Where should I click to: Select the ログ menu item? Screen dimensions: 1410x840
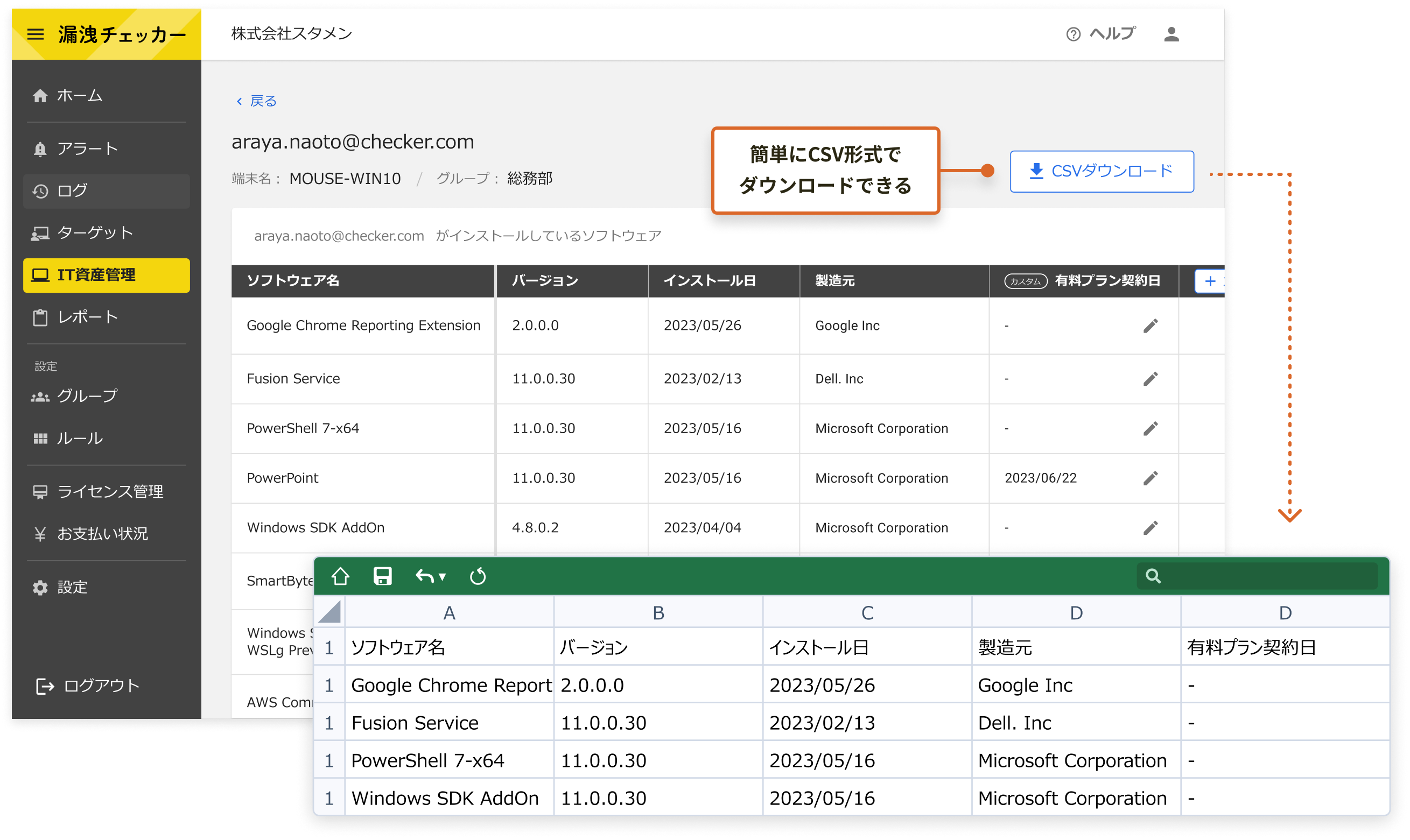point(107,192)
